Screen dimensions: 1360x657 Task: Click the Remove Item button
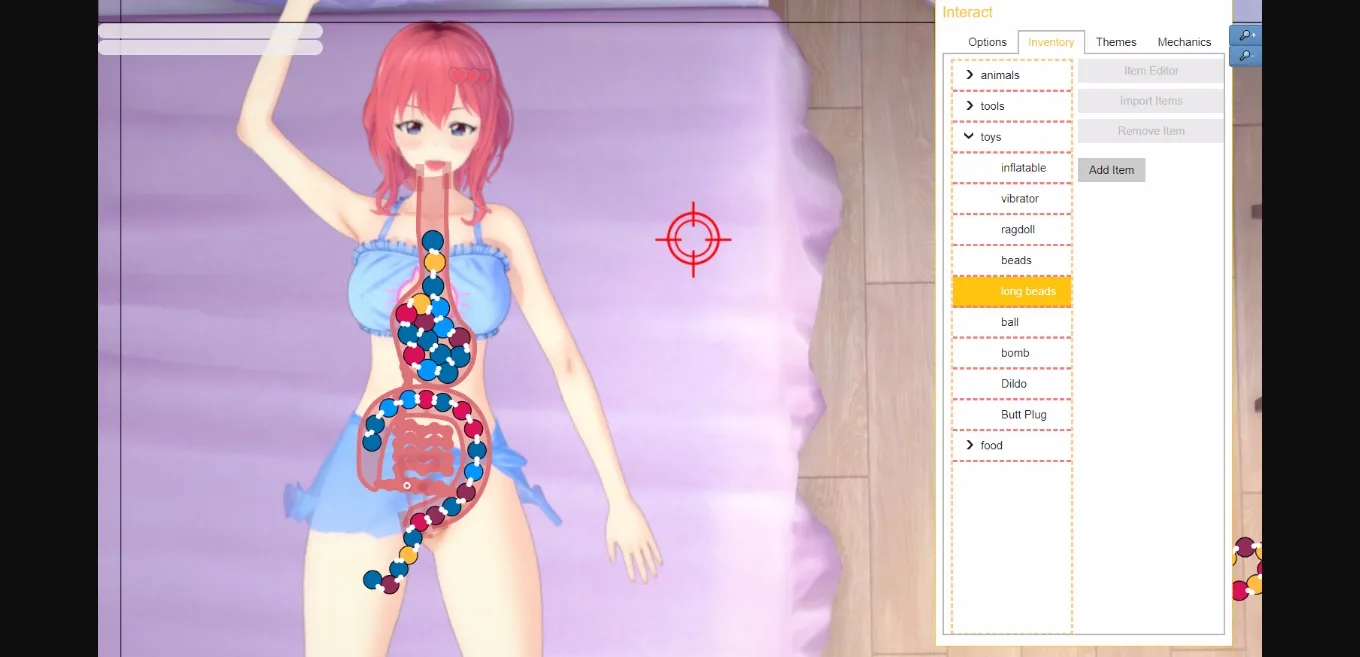point(1150,130)
